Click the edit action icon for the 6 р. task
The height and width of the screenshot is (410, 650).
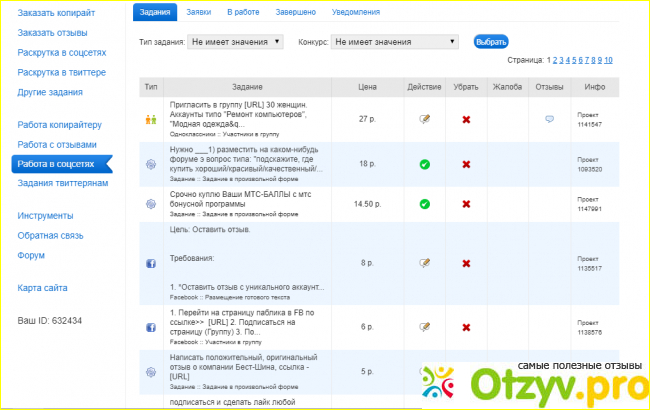tap(424, 326)
